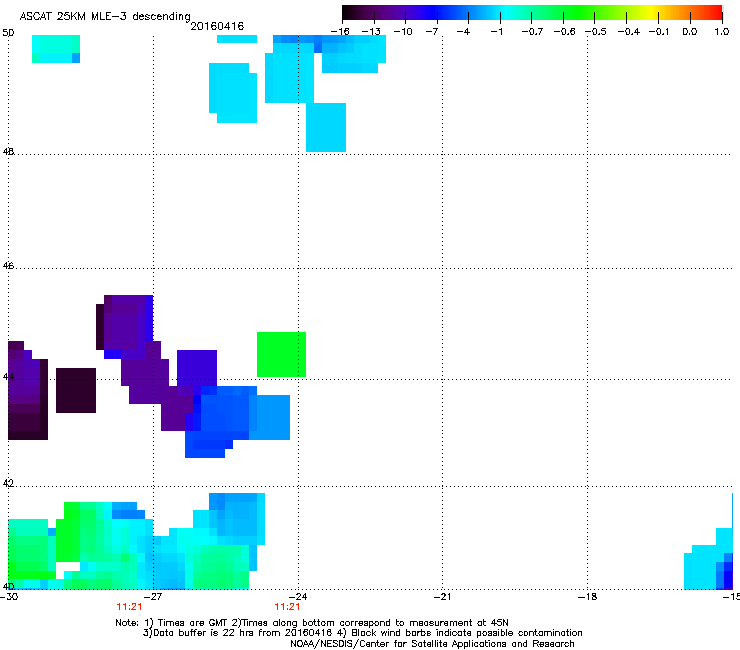Viewport: 740px width, 650px height.
Task: Click the "-7" color scale label
Action: point(432,32)
